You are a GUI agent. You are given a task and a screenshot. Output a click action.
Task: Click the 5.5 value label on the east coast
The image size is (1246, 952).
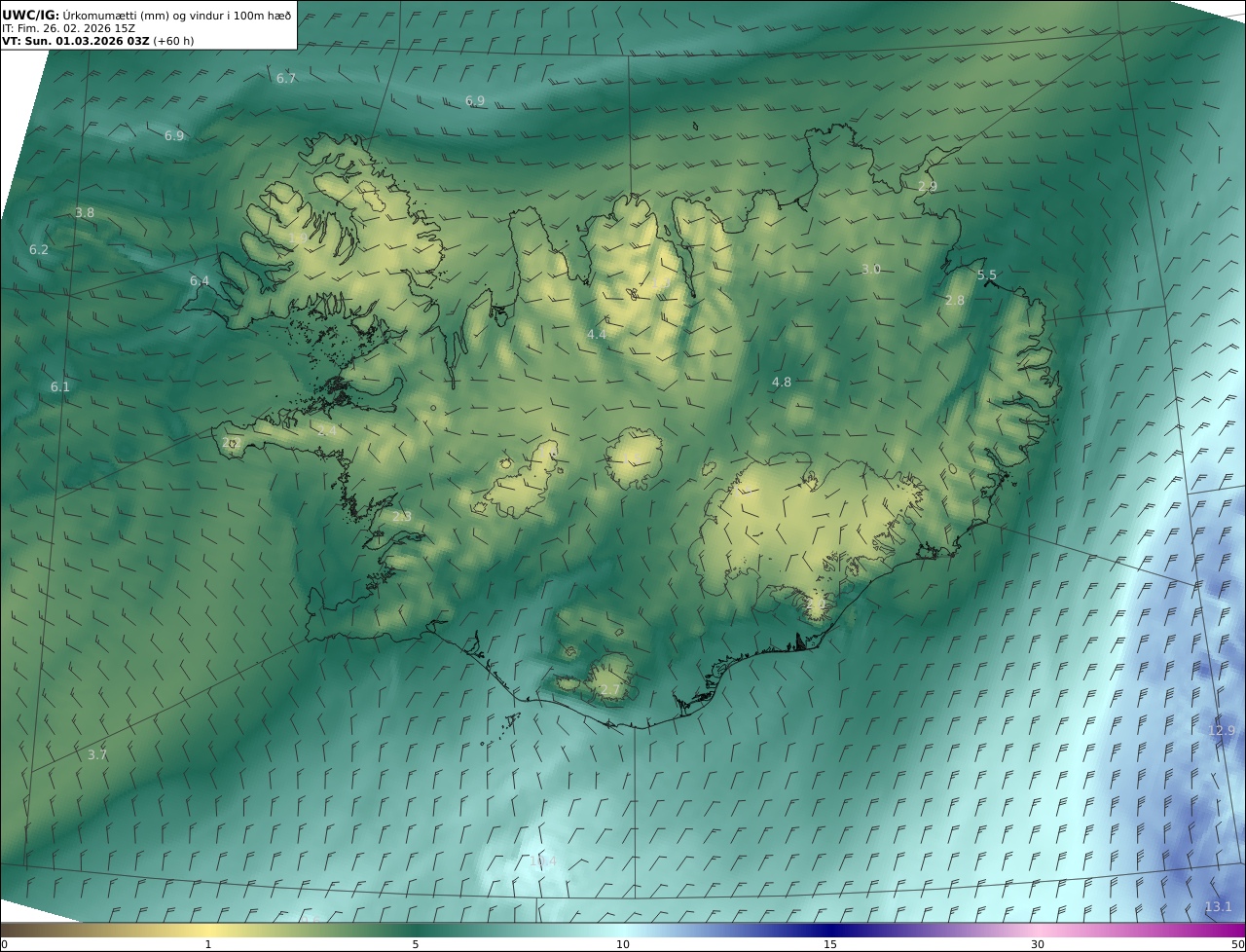987,275
